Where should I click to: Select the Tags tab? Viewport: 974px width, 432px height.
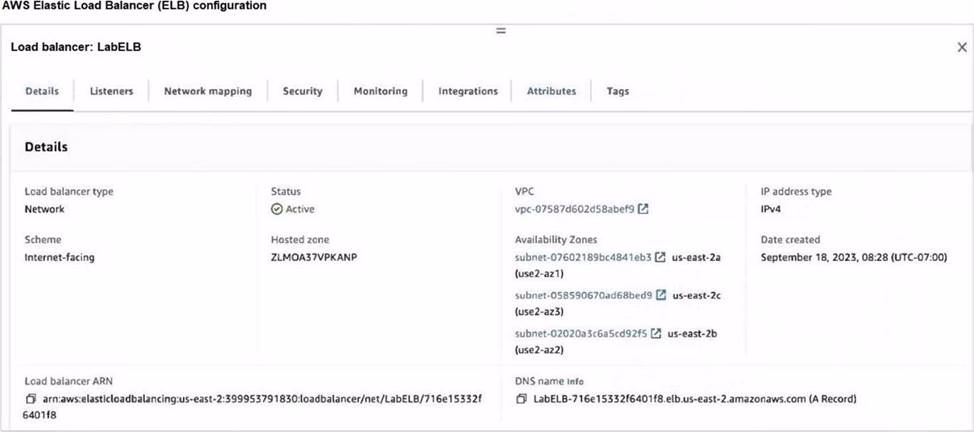618,91
